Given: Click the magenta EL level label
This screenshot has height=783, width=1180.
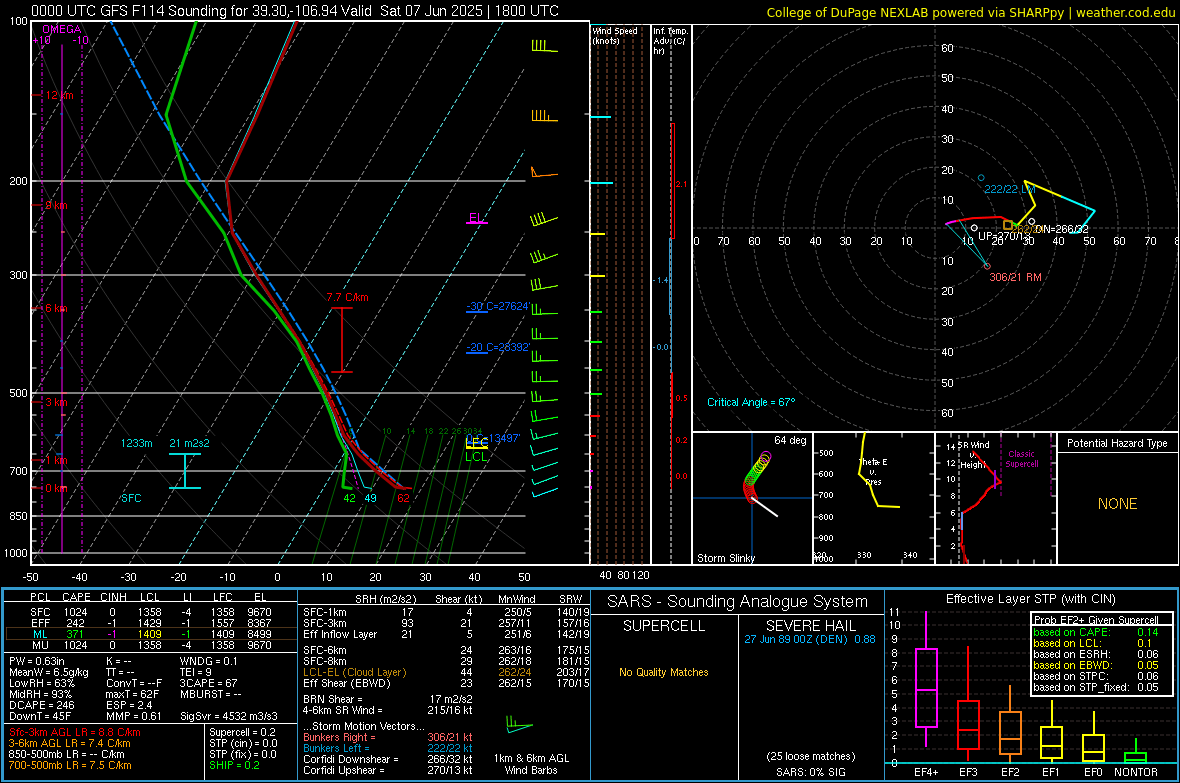Looking at the screenshot, I should coord(476,218).
